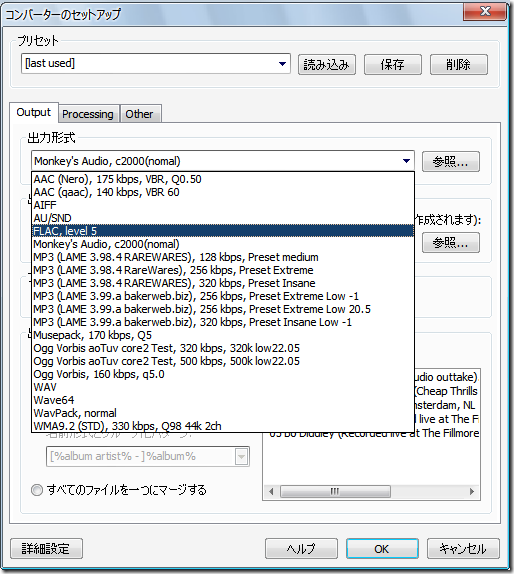Select the highlighted FLAC, level 5 entry
This screenshot has height=574, width=514.
coord(223,231)
